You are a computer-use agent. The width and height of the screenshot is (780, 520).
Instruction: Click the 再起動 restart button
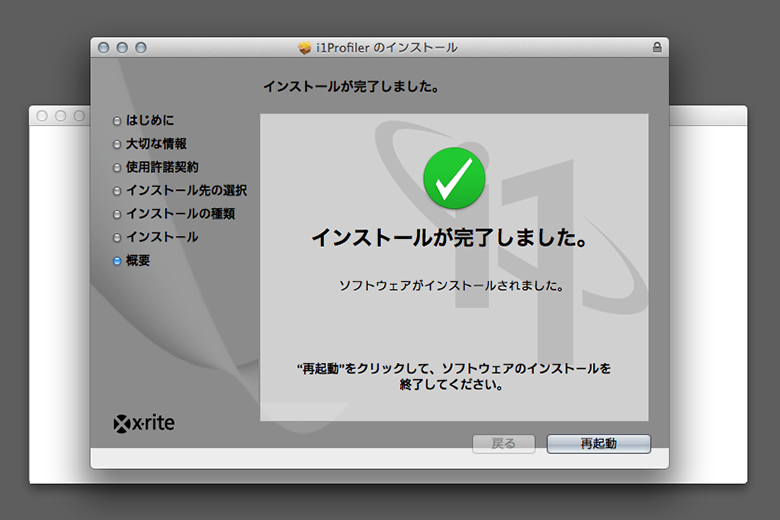click(598, 444)
